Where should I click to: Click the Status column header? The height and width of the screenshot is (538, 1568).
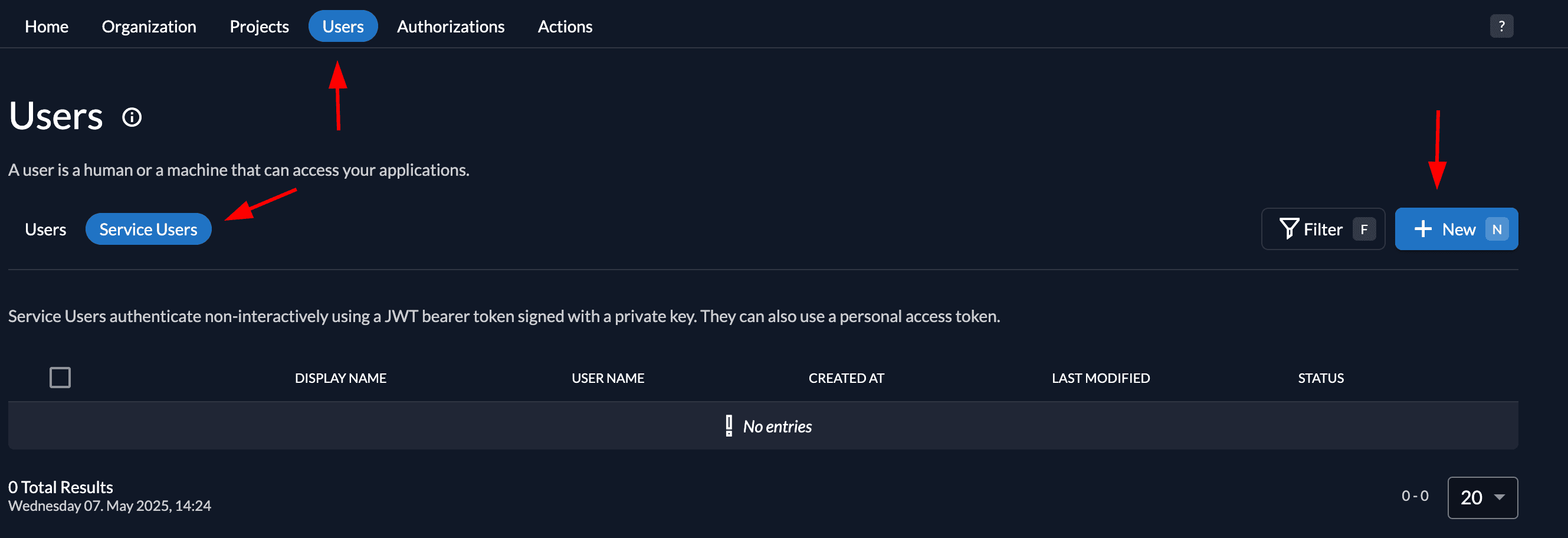1320,378
